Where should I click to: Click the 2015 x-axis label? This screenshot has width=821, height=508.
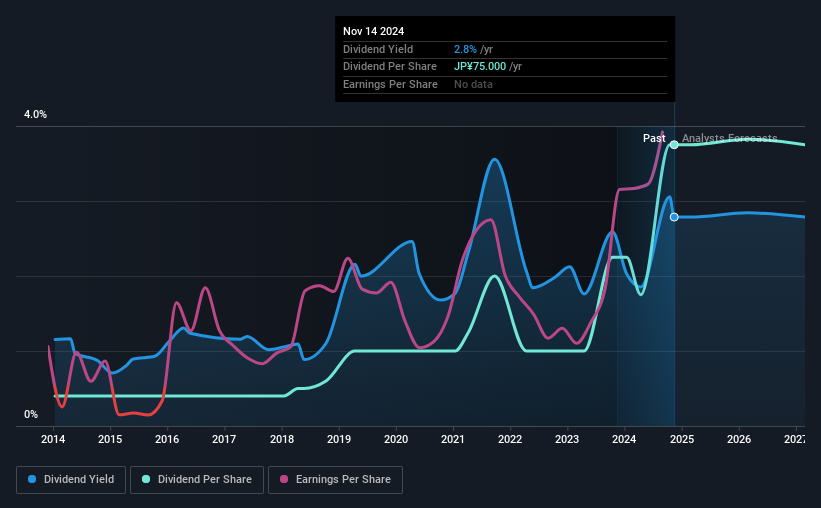tap(110, 439)
